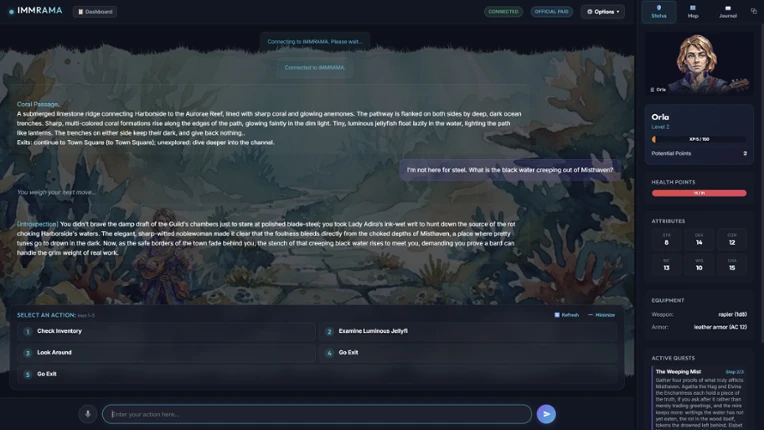Open 'The Weeping Mist' quest
The height and width of the screenshot is (430, 764).
(678, 372)
